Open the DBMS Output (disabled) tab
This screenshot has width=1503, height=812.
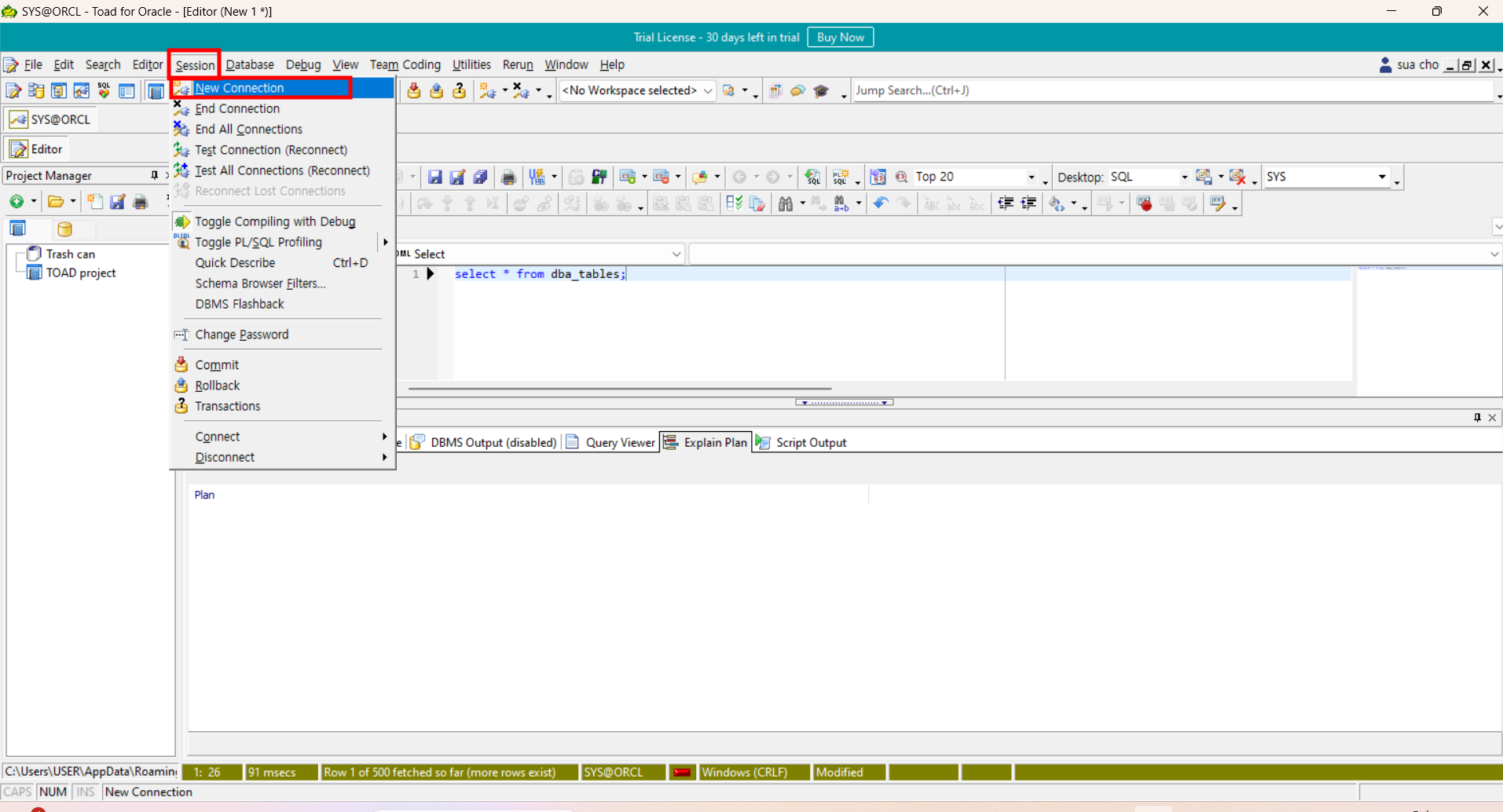click(483, 442)
